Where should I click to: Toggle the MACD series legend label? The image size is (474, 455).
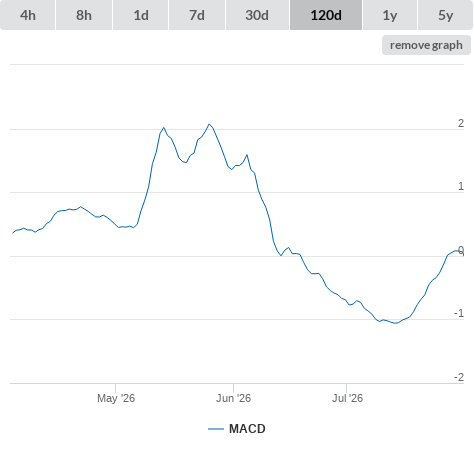[x=247, y=429]
